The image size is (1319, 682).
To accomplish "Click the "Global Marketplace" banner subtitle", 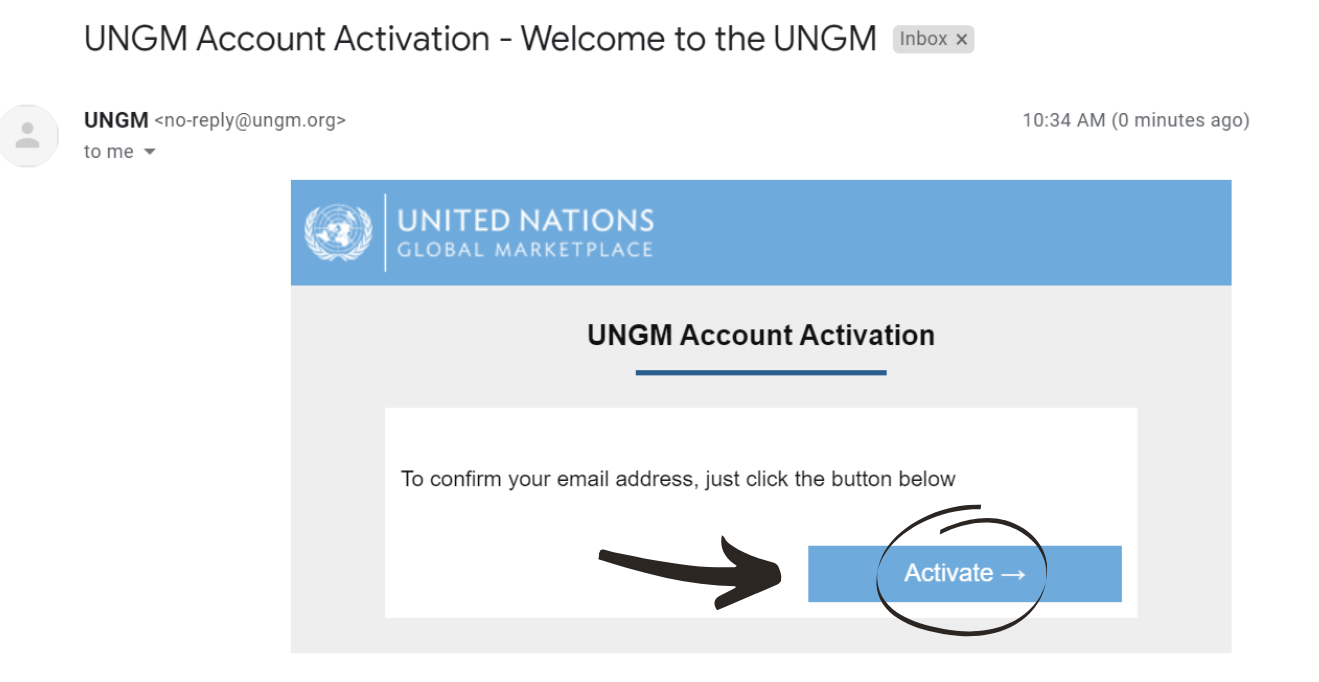I will click(525, 250).
